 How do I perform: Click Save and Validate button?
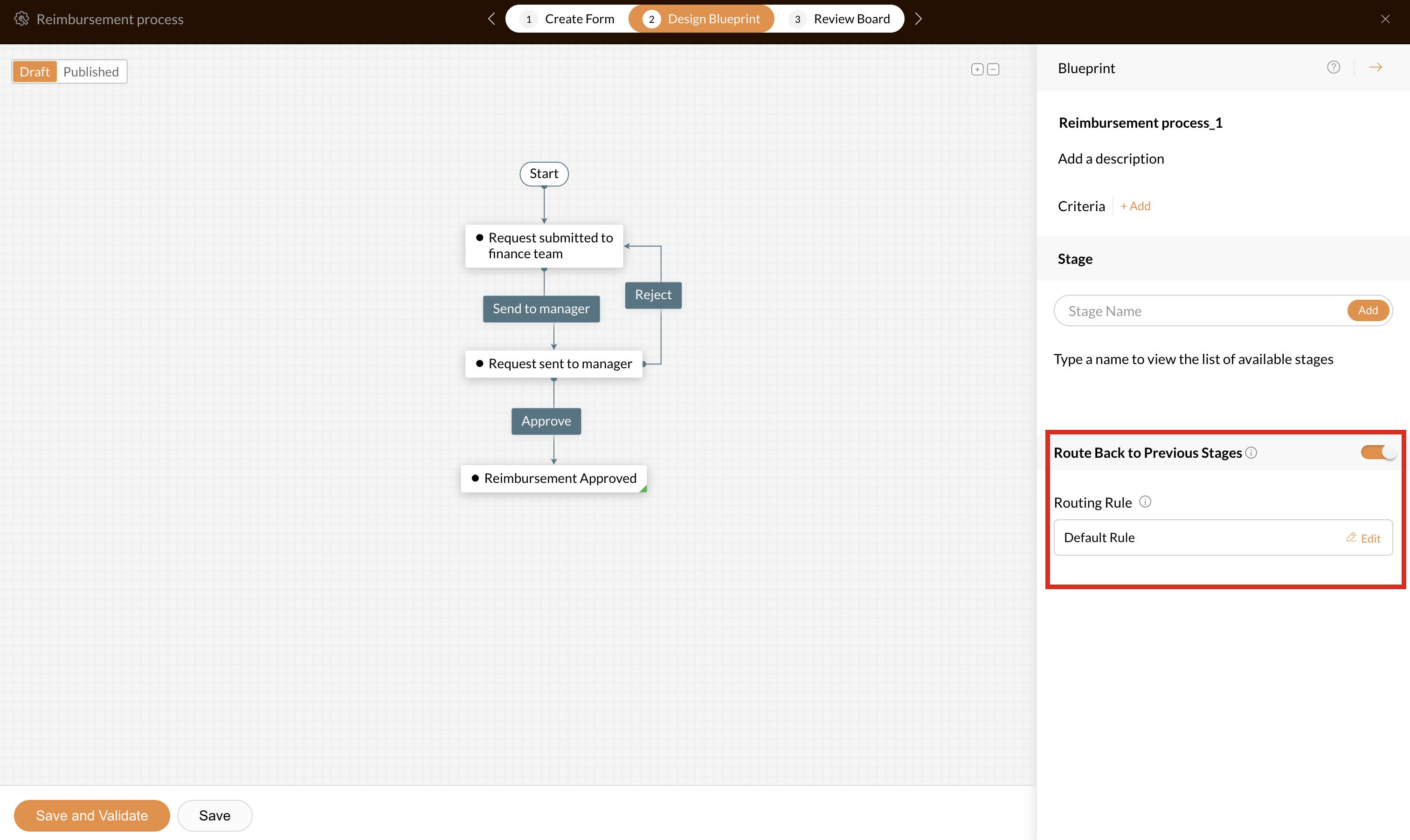tap(92, 815)
